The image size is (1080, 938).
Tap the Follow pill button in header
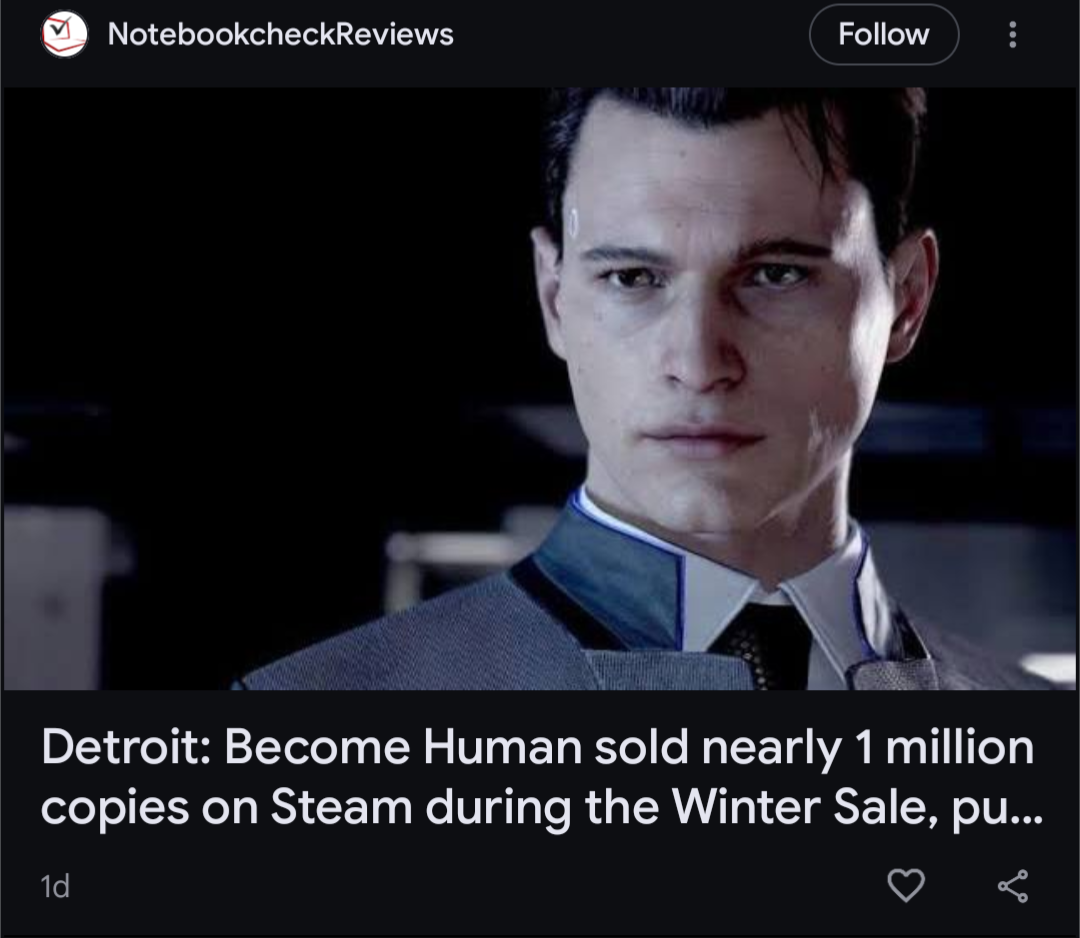(884, 34)
